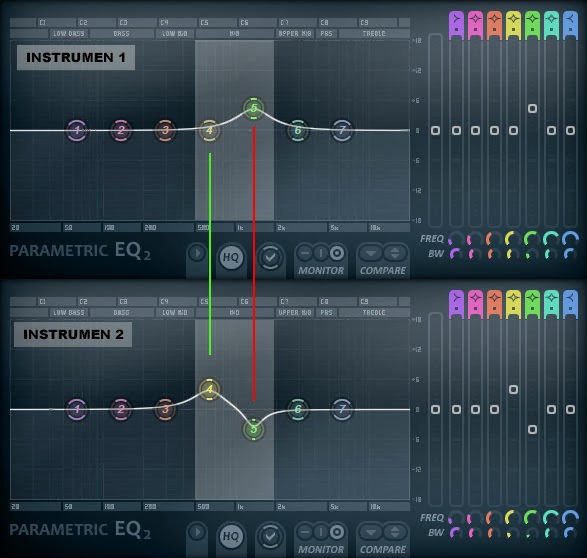The width and height of the screenshot is (587, 558).
Task: Click Compare down-arrow button in top EQ
Action: 371,253
